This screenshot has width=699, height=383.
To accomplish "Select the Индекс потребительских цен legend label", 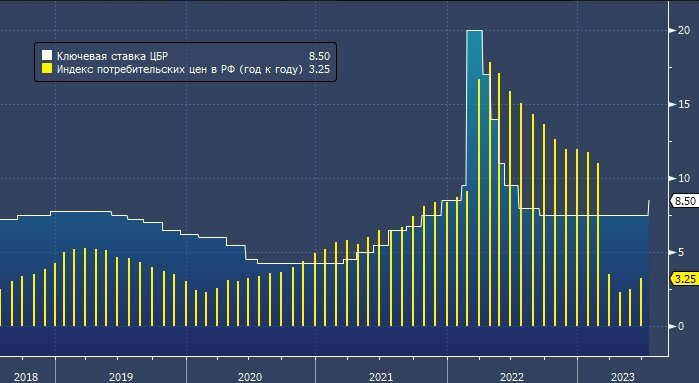I will pyautogui.click(x=180, y=69).
